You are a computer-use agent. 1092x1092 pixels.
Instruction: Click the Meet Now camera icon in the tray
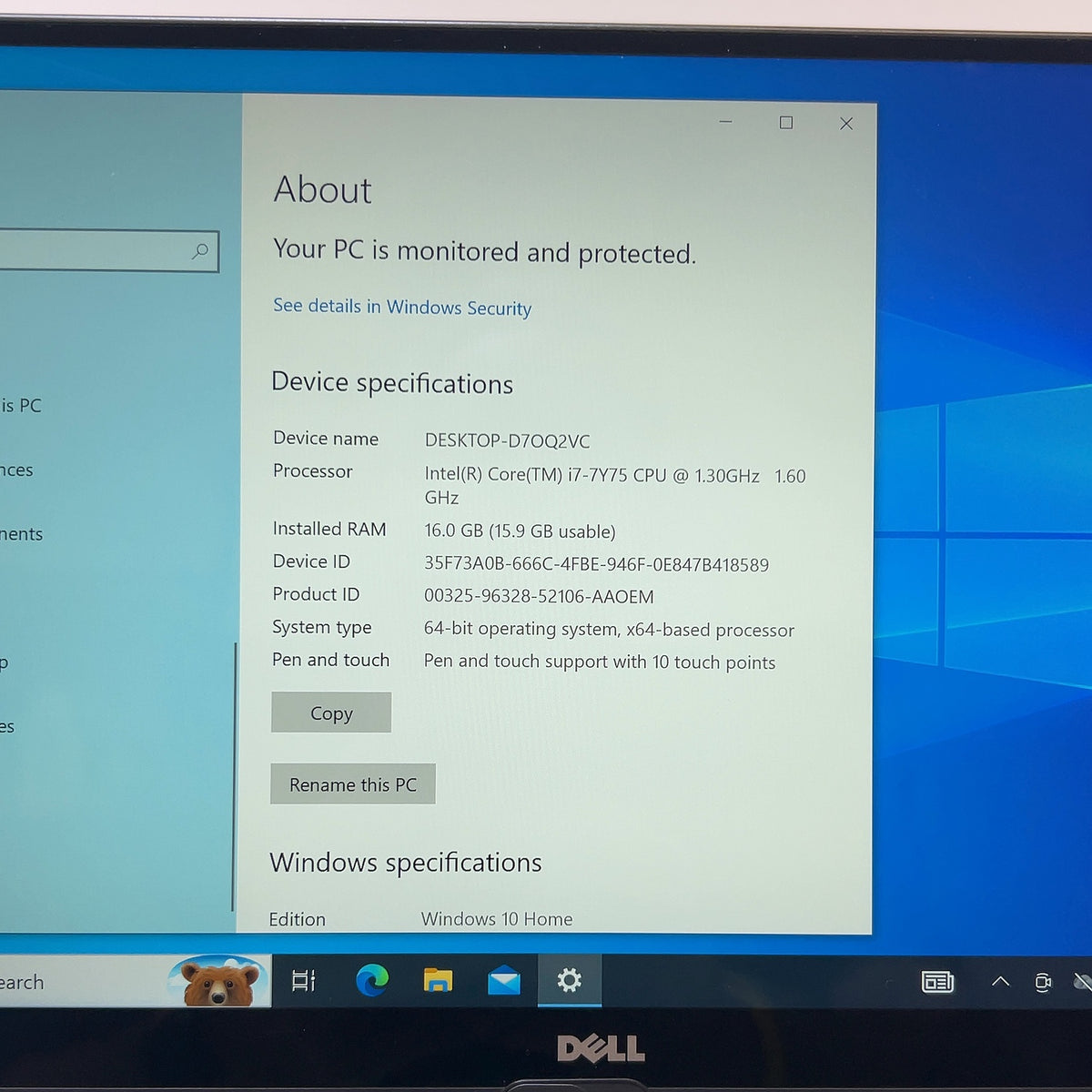coord(1043,982)
